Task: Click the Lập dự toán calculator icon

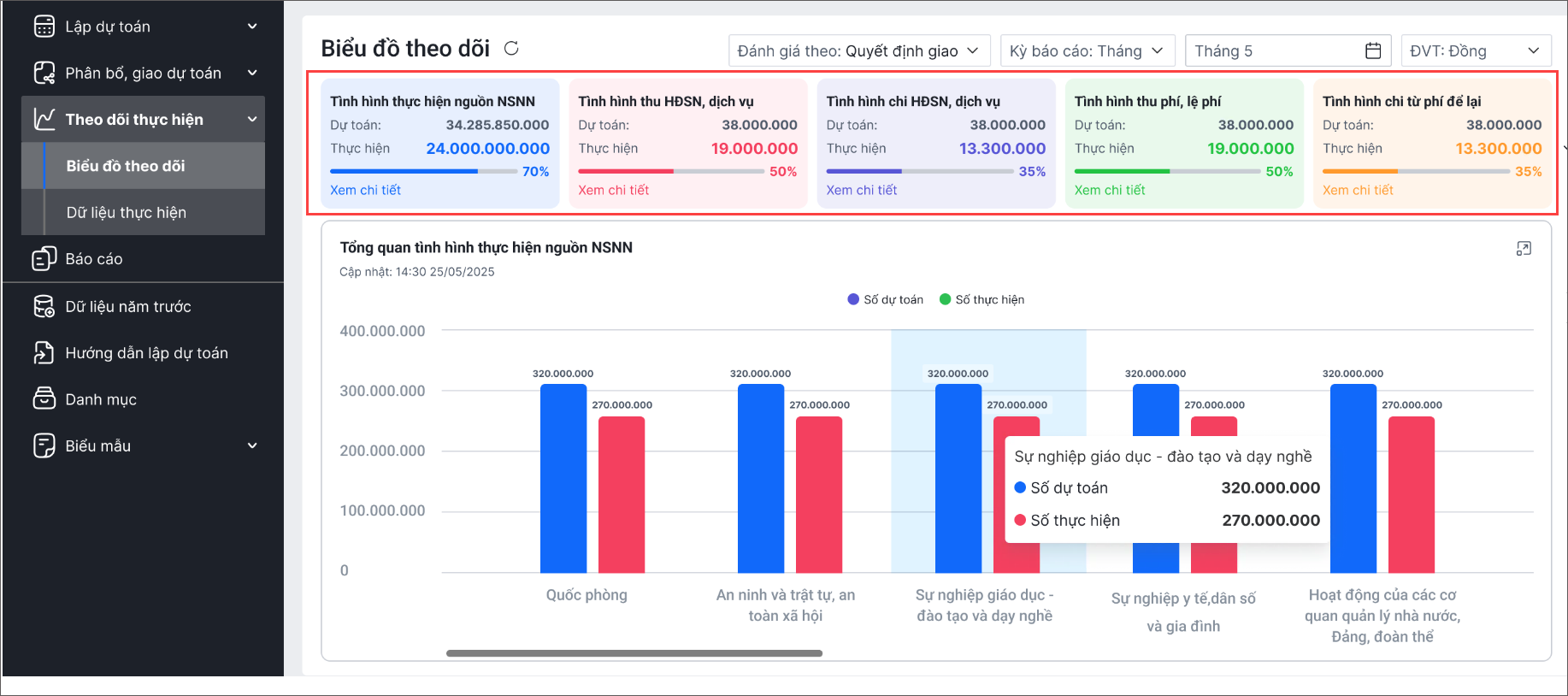Action: point(44,27)
